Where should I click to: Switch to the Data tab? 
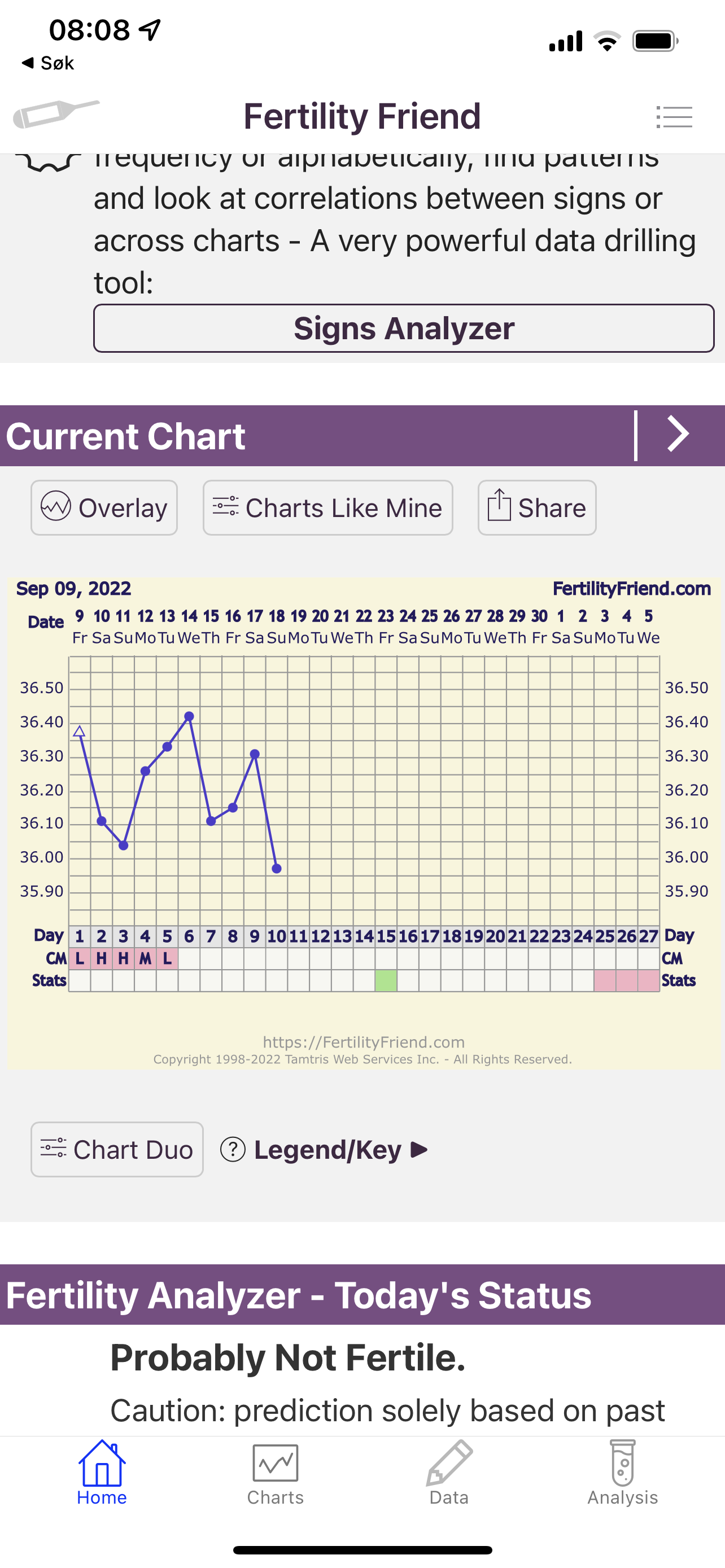tap(449, 1472)
